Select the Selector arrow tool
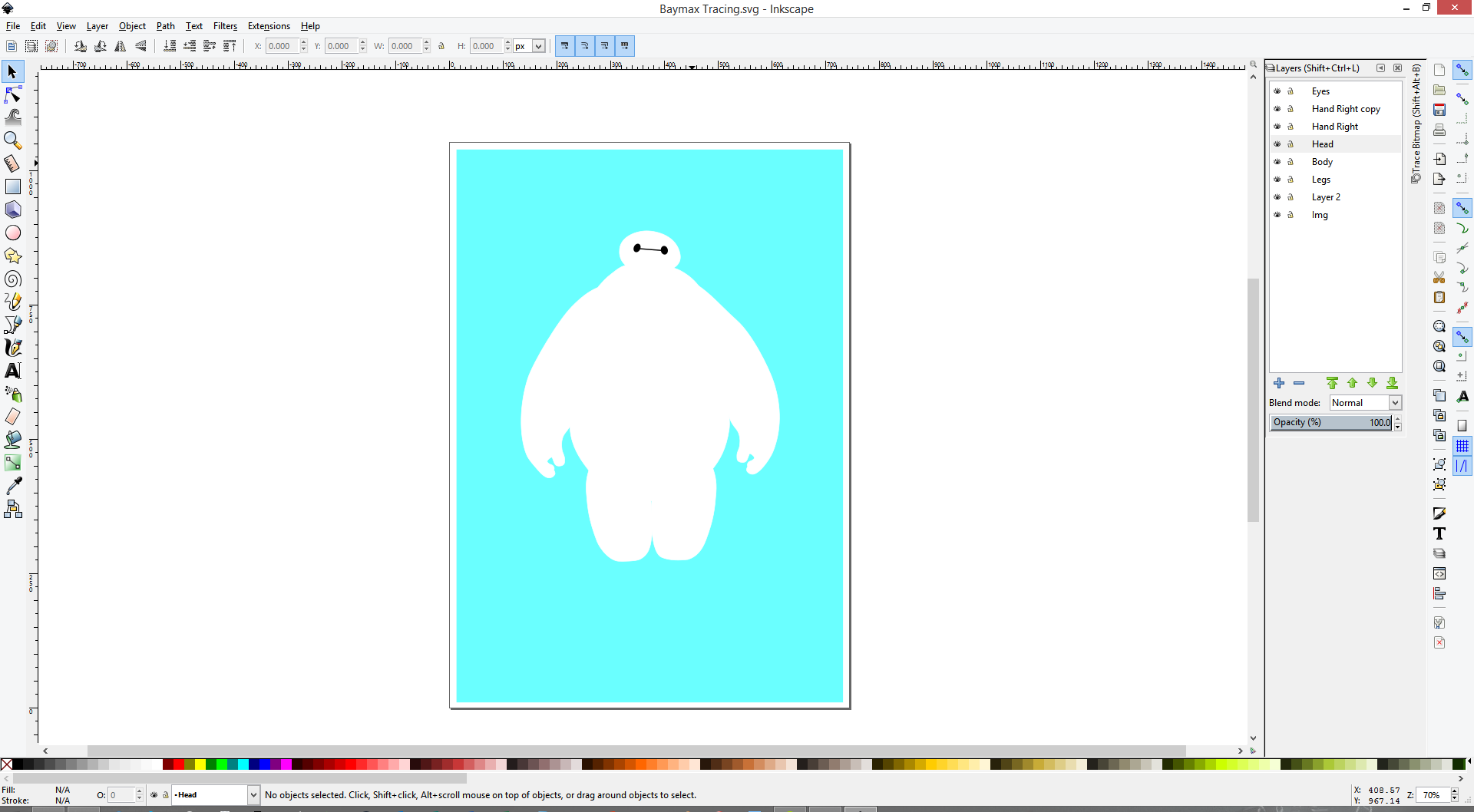The width and height of the screenshot is (1474, 812). [x=12, y=71]
